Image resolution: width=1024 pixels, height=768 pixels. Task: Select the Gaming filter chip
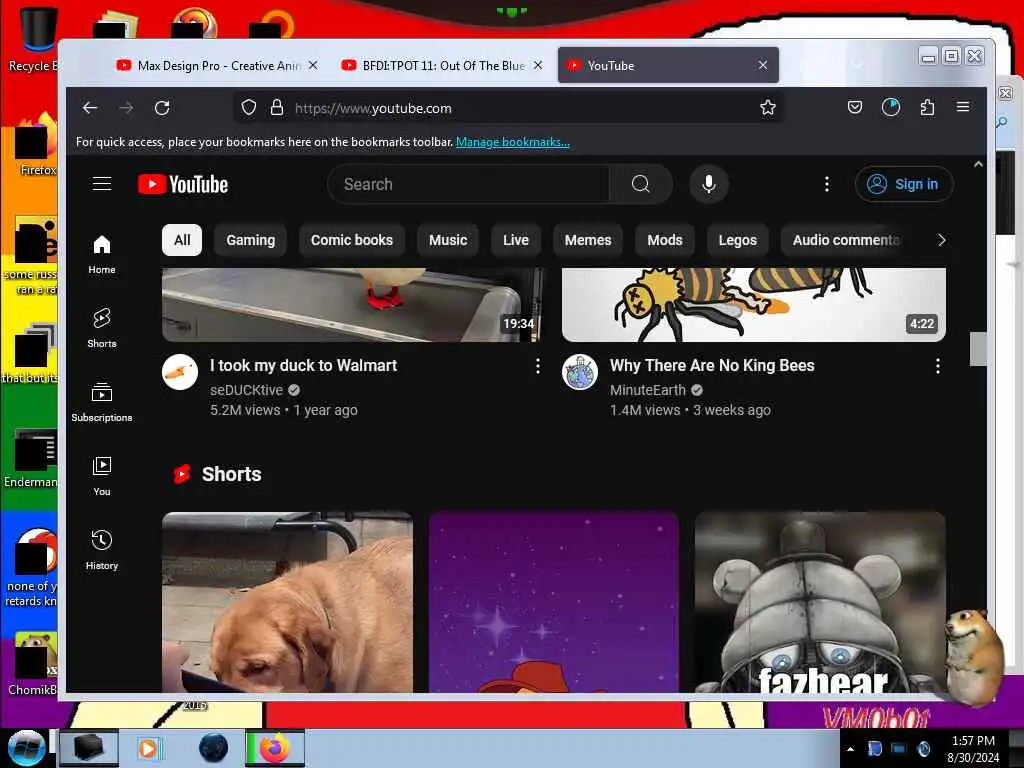(x=251, y=240)
